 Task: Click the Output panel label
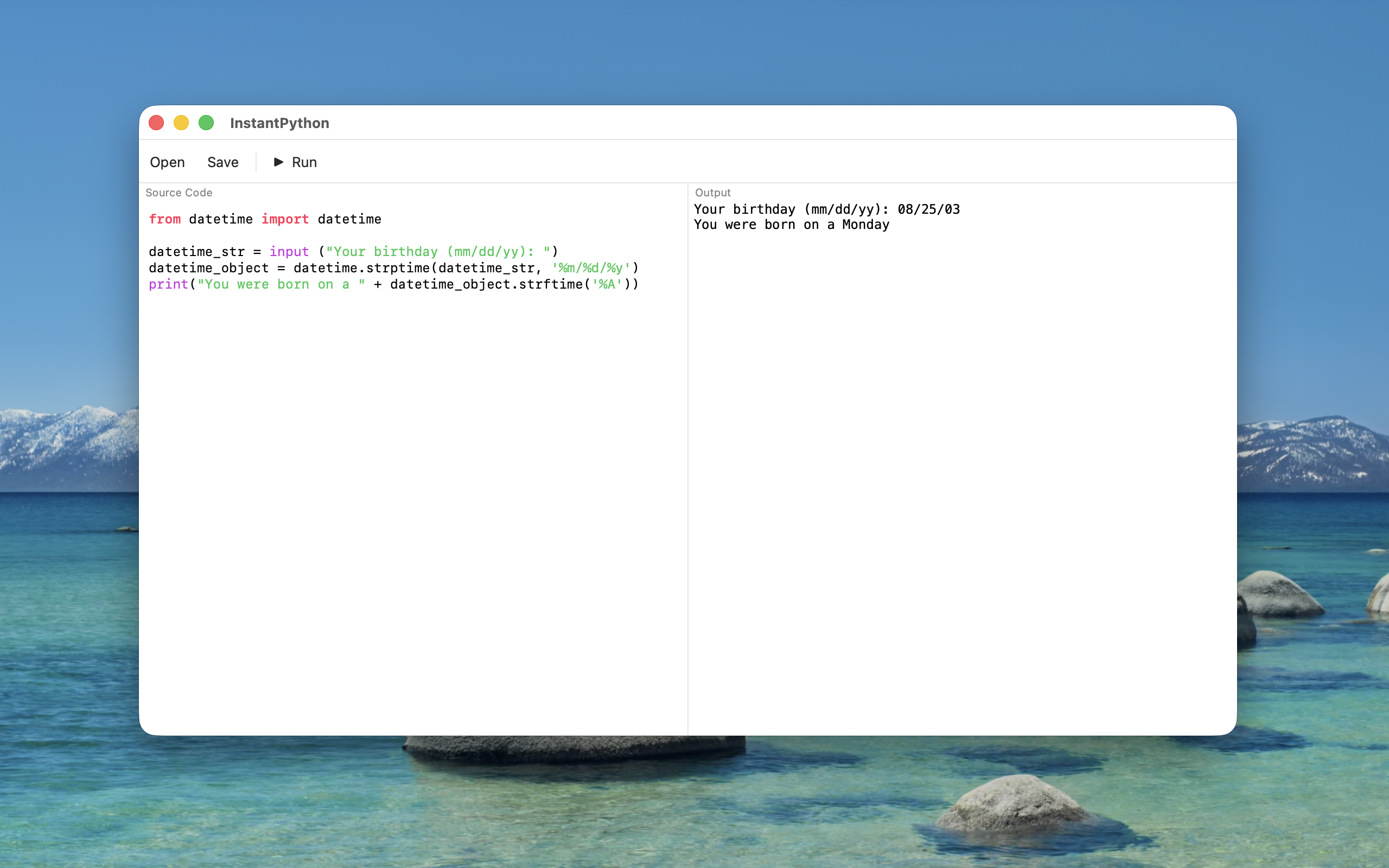pos(712,192)
